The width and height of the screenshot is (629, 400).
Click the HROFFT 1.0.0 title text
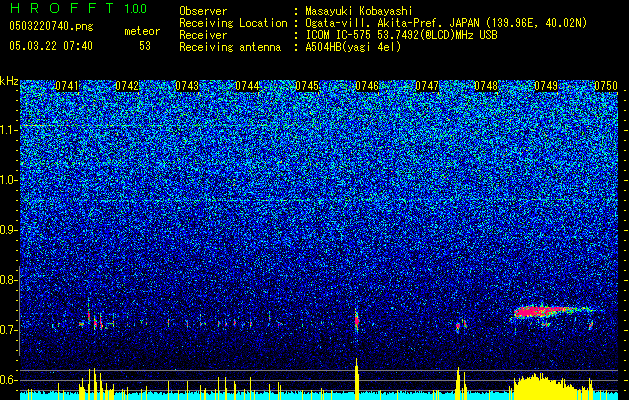point(79,8)
